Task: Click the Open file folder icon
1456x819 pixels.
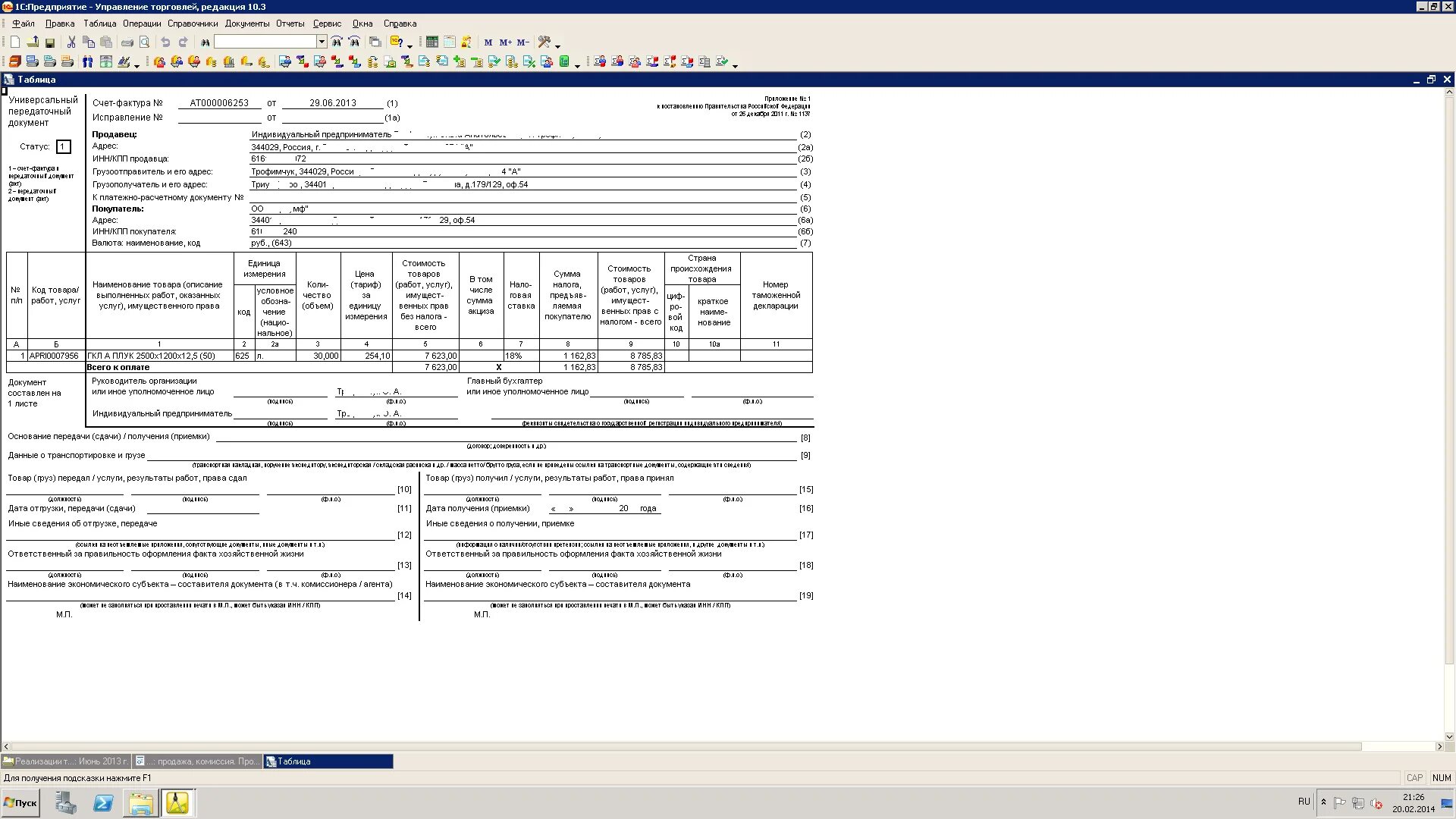Action: (33, 42)
